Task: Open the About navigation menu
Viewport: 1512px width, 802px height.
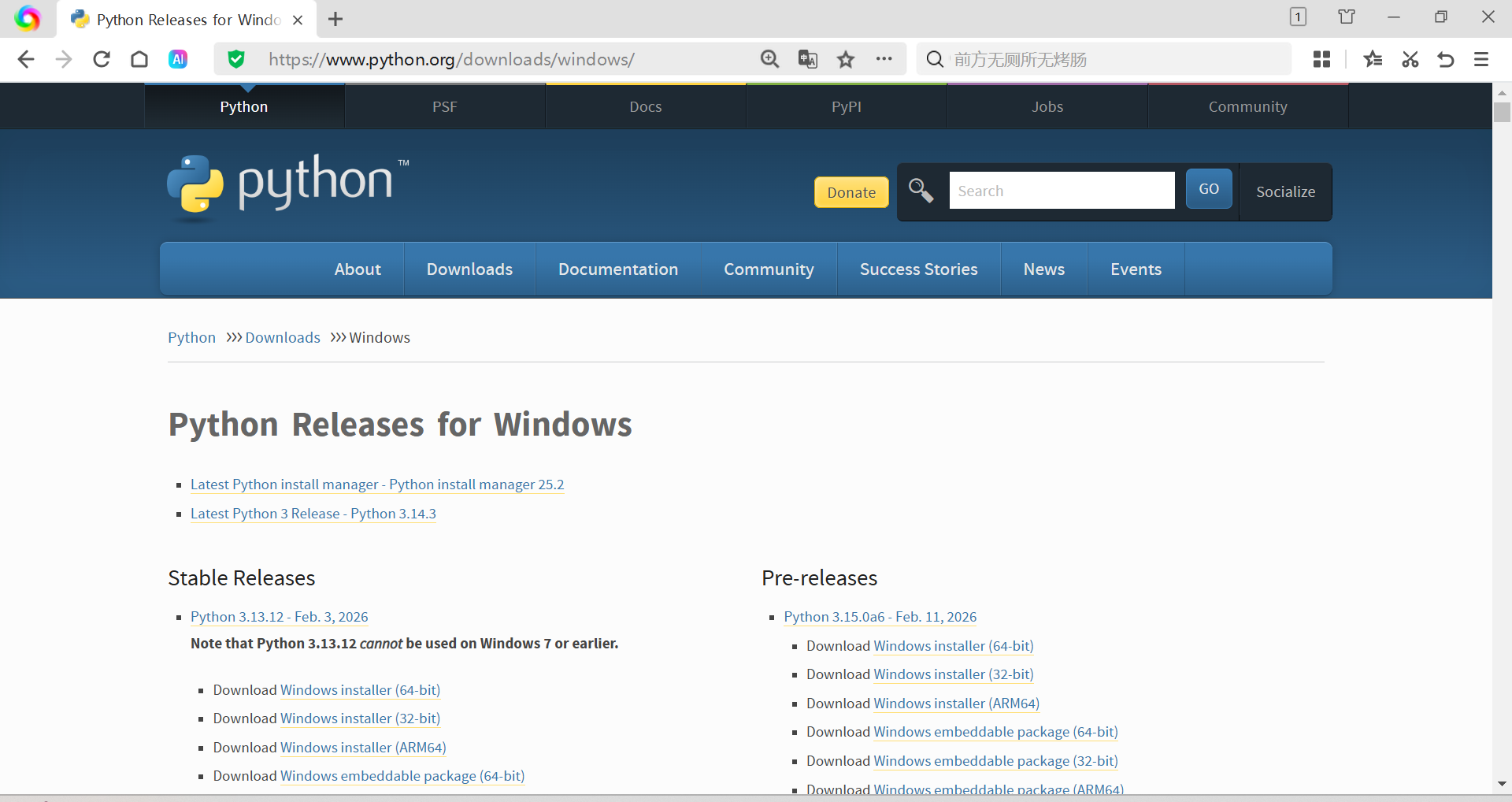Action: pos(358,269)
